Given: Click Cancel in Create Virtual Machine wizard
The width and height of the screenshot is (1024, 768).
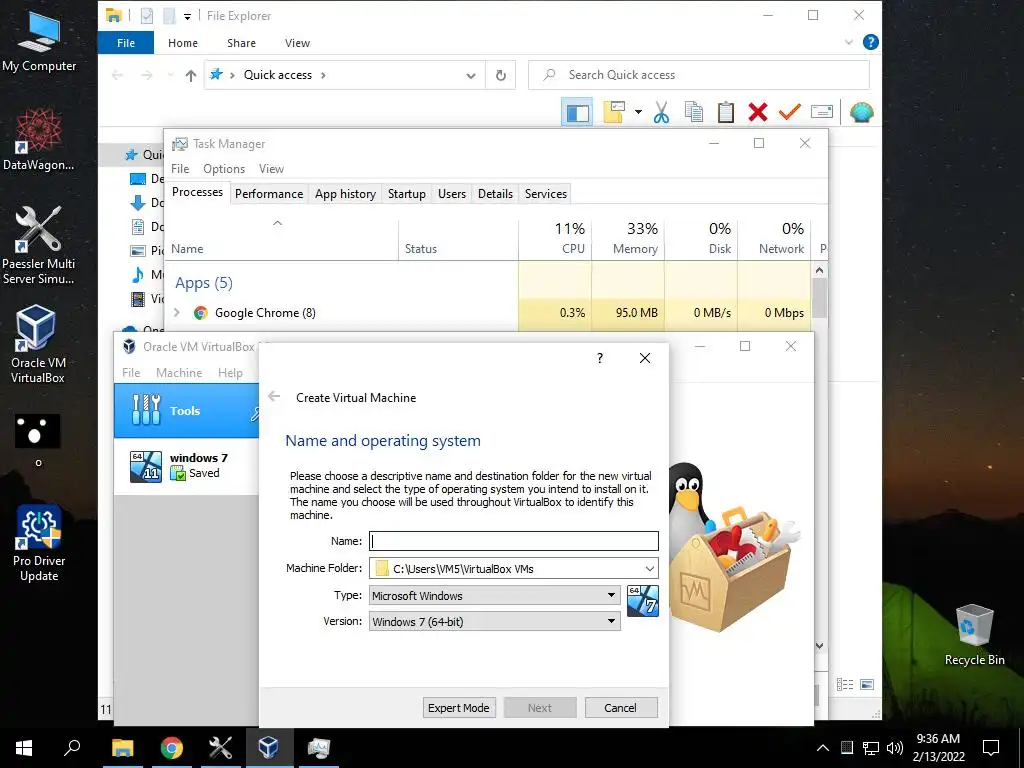Looking at the screenshot, I should click(620, 708).
